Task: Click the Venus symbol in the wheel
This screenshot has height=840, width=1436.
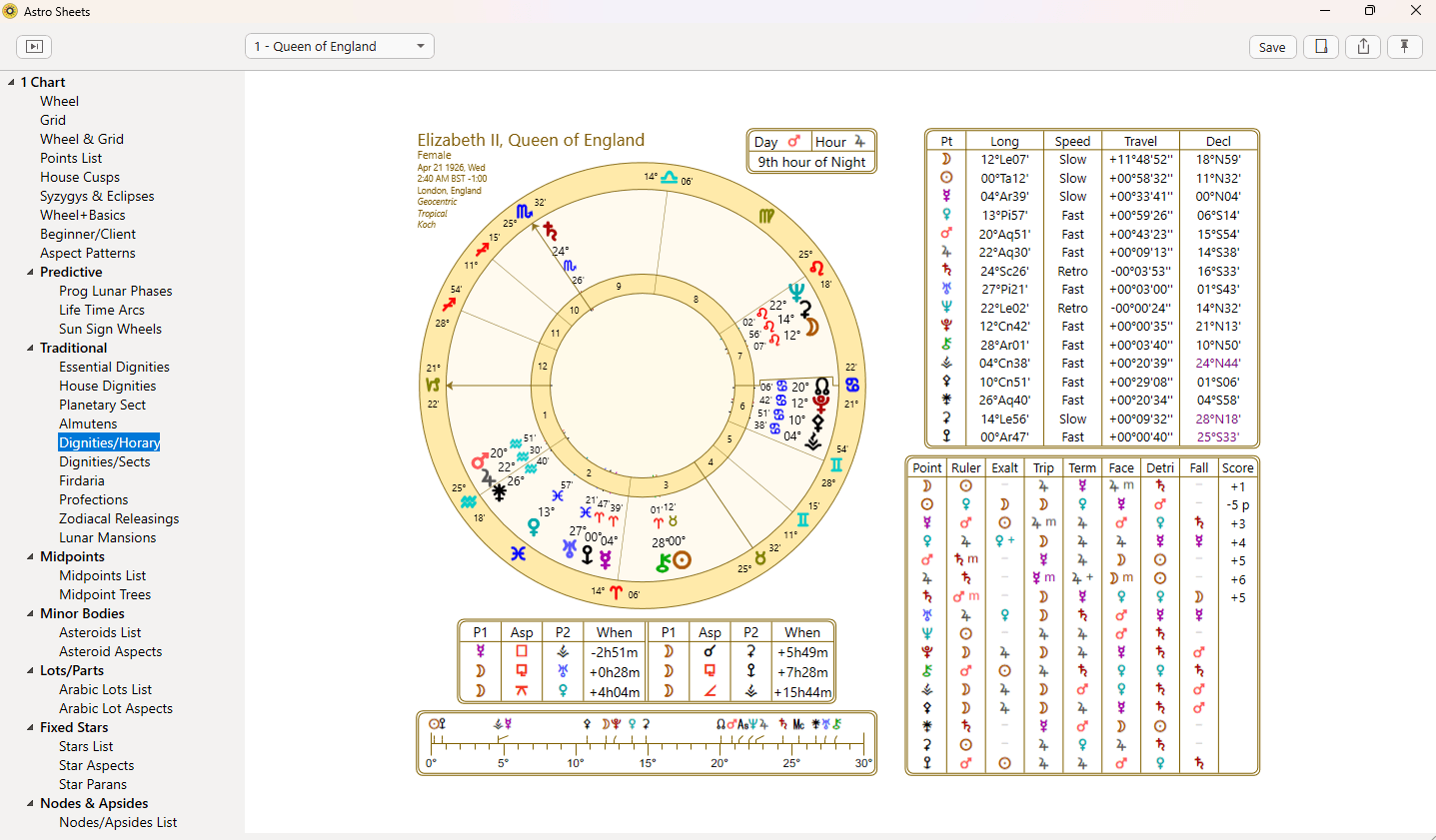Action: 534,527
